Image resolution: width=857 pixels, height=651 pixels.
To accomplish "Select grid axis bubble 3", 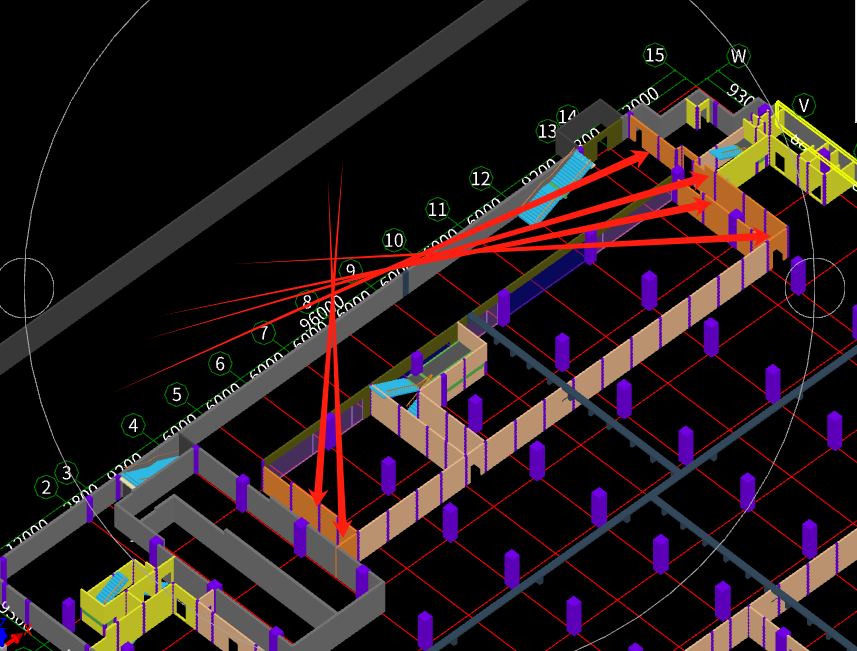I will 67,472.
